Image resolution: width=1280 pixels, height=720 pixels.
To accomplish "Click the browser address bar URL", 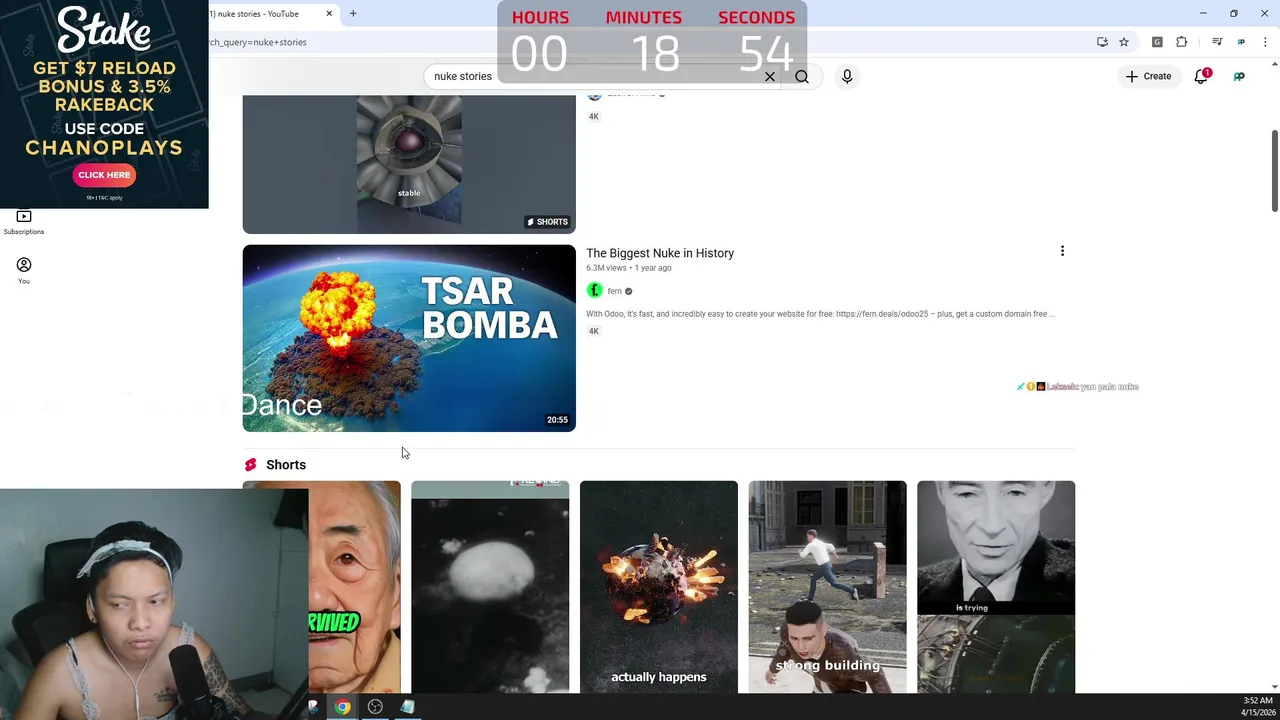I will pyautogui.click(x=258, y=42).
